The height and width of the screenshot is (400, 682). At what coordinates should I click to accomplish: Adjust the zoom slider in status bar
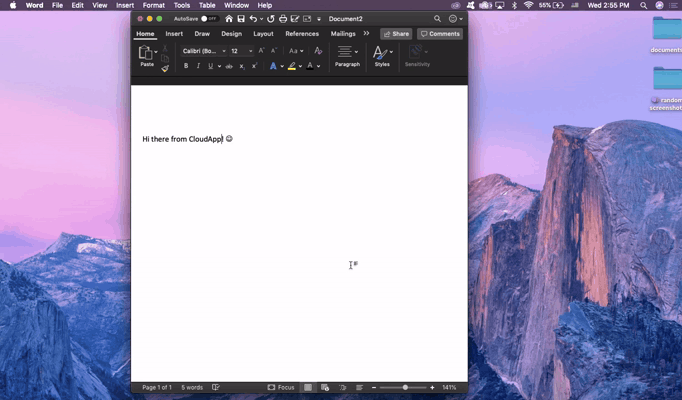[x=405, y=387]
